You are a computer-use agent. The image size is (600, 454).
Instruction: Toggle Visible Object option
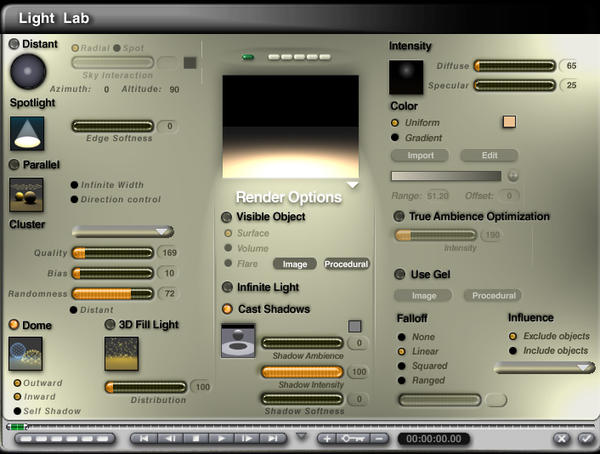tap(227, 217)
